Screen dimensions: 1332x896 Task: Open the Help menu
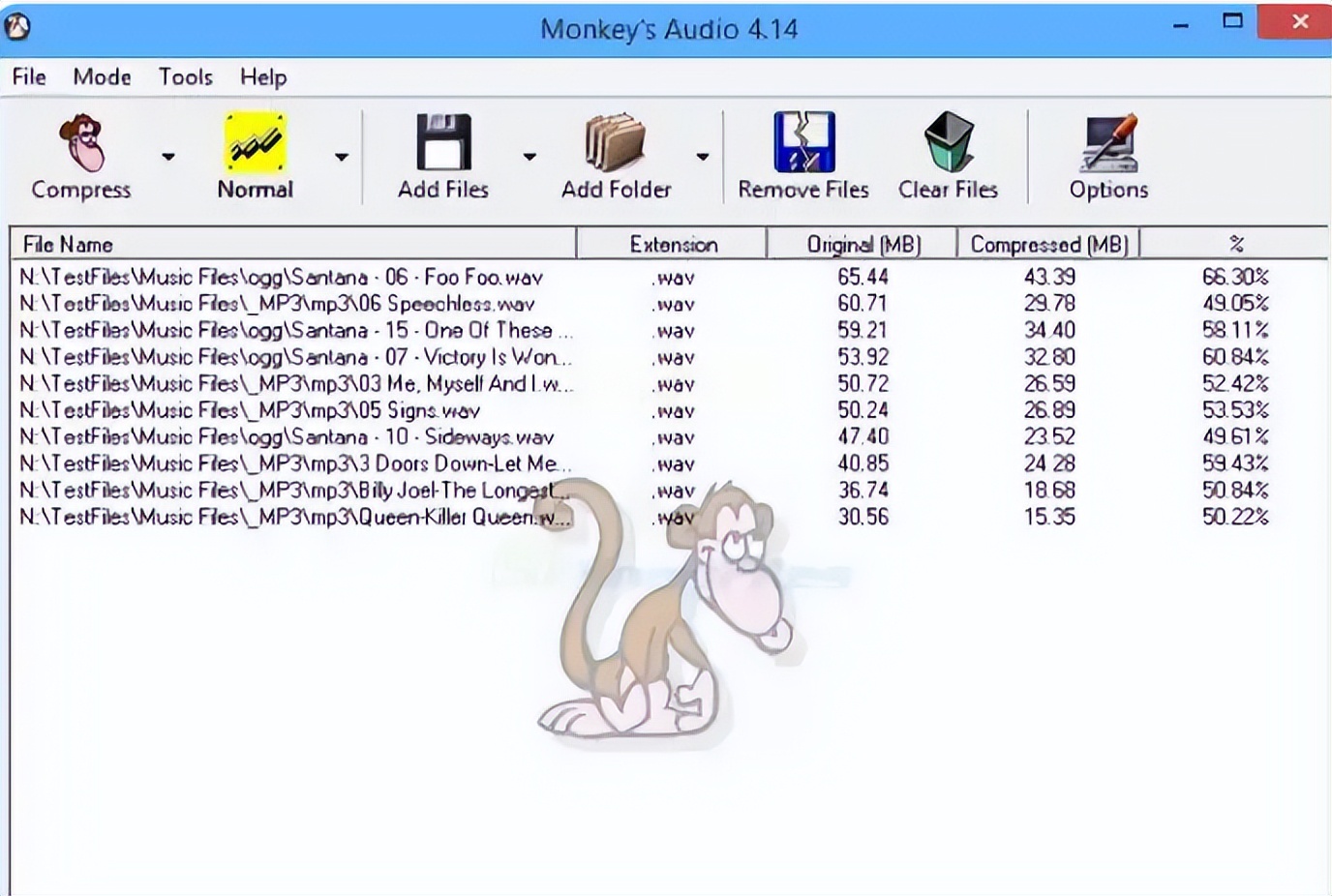click(263, 77)
